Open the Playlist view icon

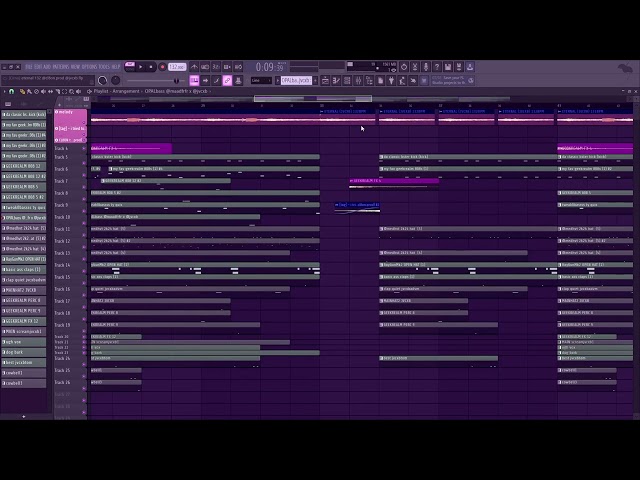(325, 80)
